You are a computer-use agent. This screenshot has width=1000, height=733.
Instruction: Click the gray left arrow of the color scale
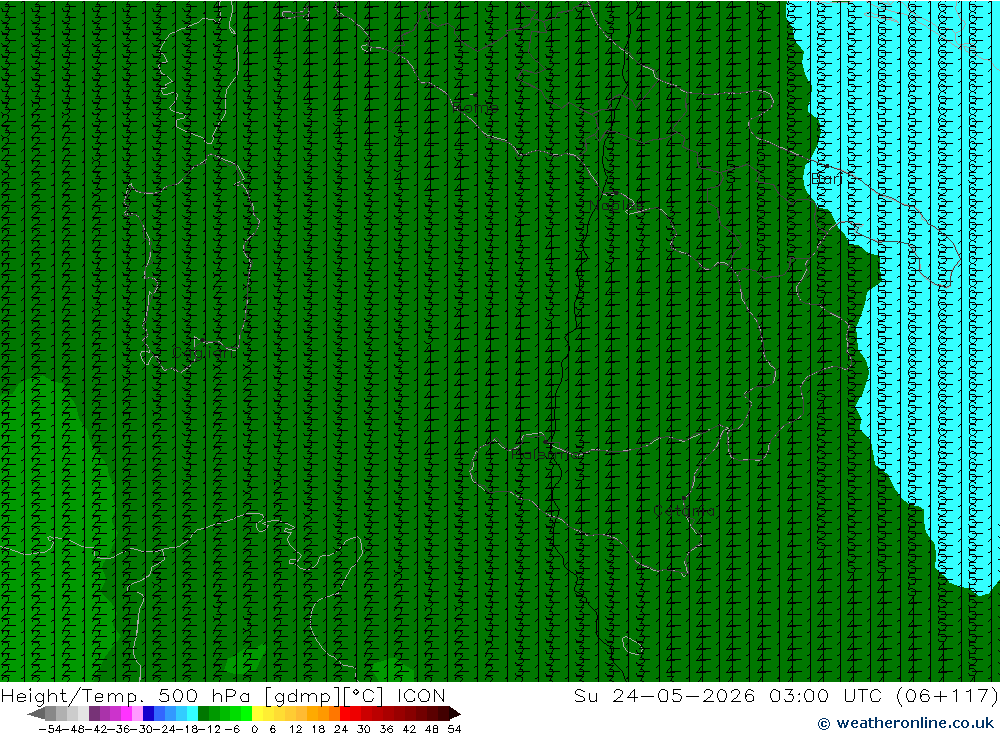(x=36, y=713)
